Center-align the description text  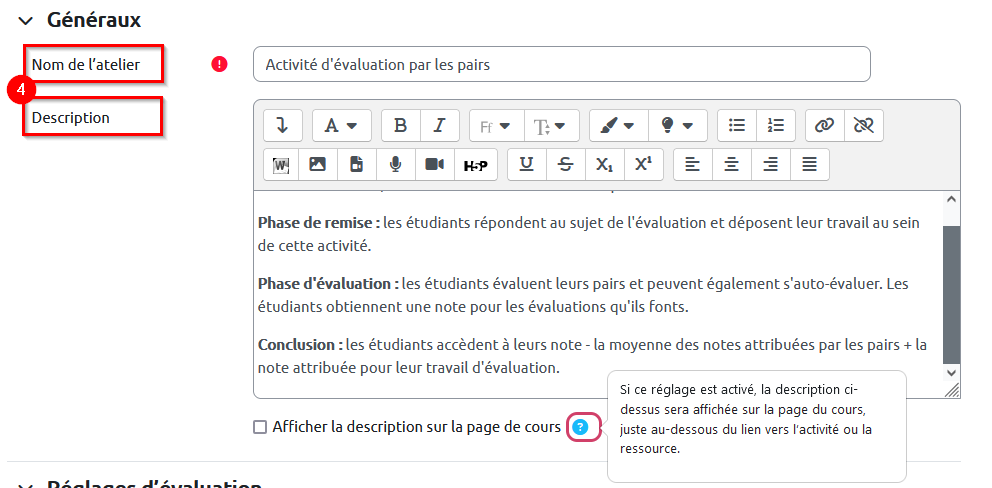(731, 164)
